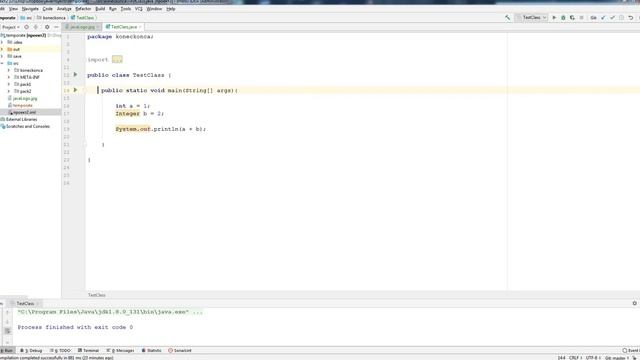Expand the META-INF folder

[9, 77]
